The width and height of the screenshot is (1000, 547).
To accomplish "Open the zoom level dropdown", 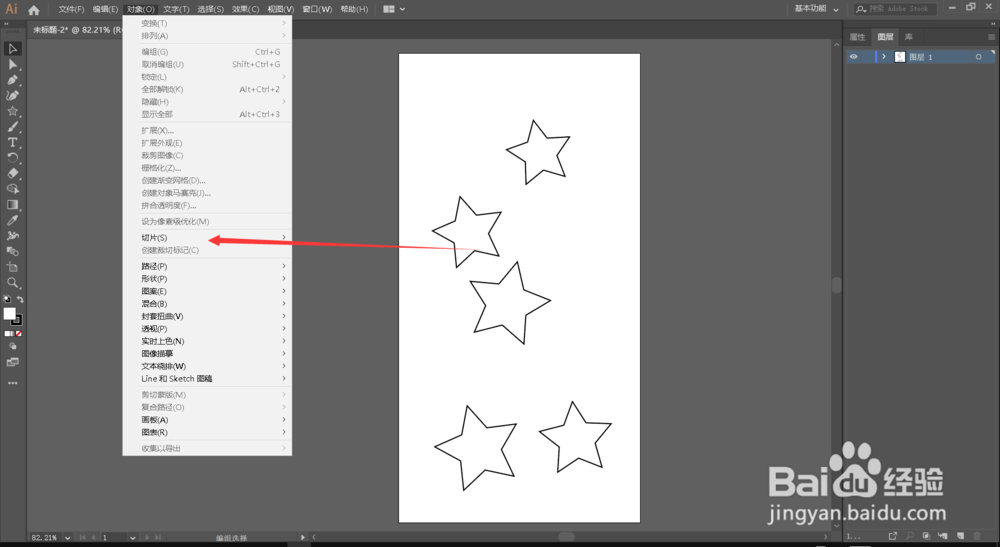I will click(68, 537).
